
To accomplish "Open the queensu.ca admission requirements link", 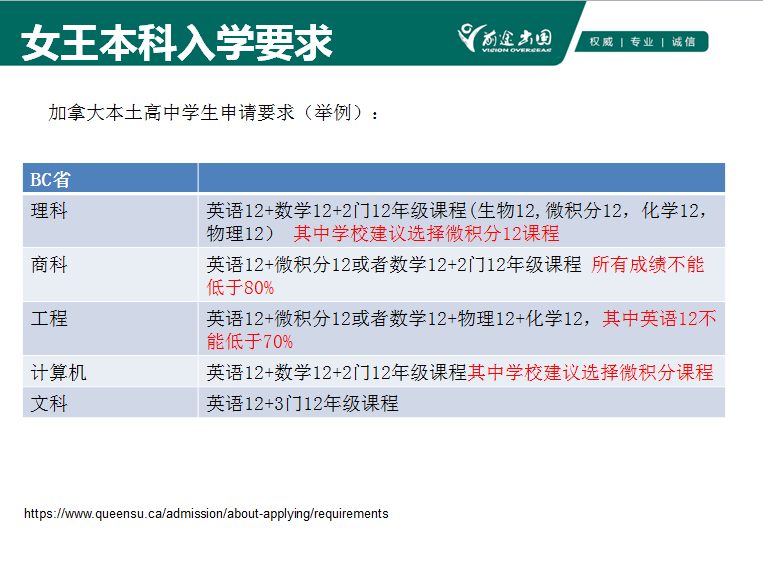I will (x=206, y=514).
